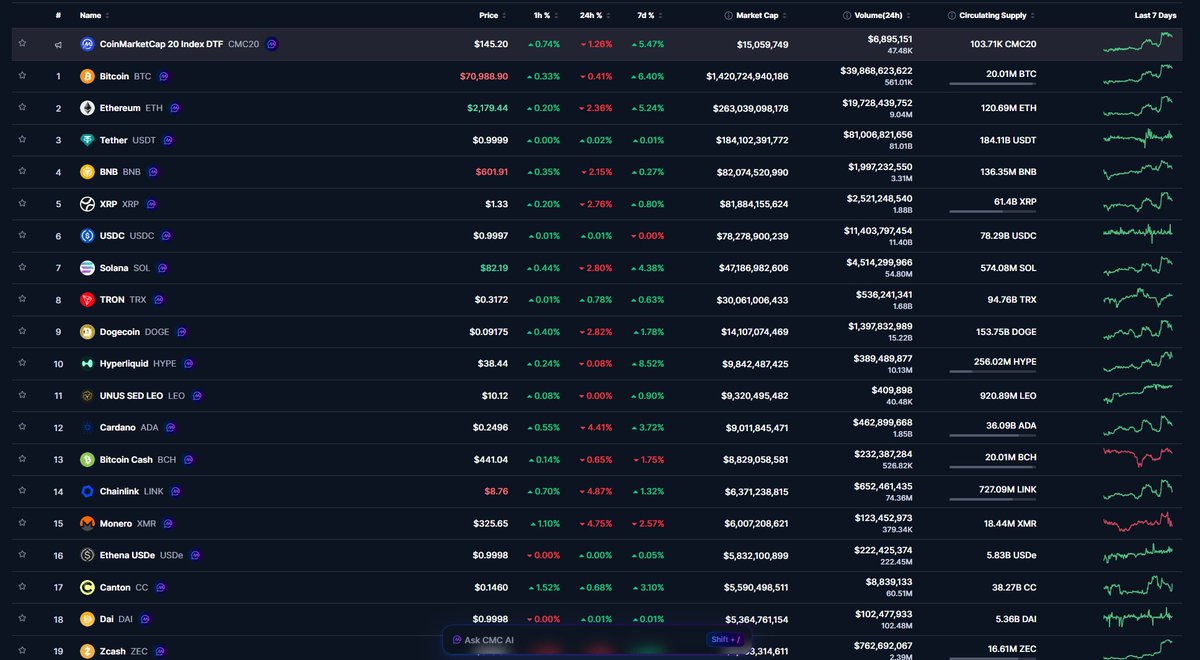Open the AI badge next to CC symbol
Image resolution: width=1200 pixels, height=660 pixels.
click(x=159, y=588)
